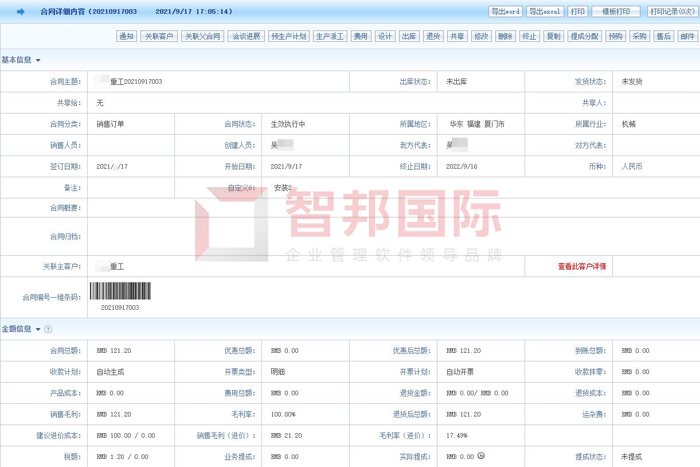This screenshot has width=700, height=467.
Task: Open 关联客户 from the action toolbar
Action: click(x=159, y=36)
